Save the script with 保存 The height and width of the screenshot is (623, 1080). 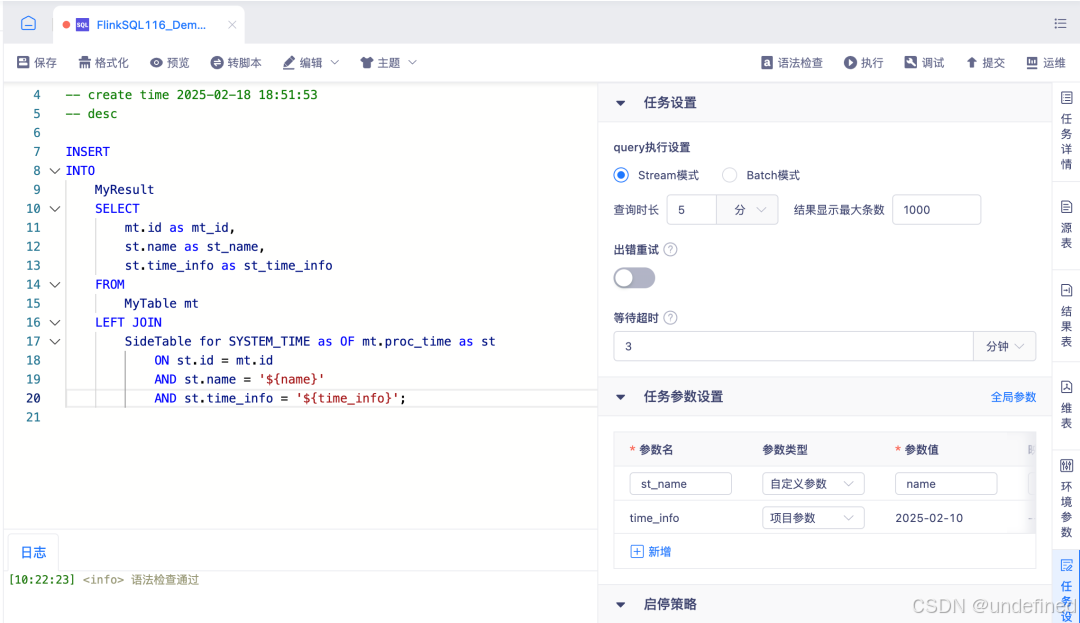(37, 63)
